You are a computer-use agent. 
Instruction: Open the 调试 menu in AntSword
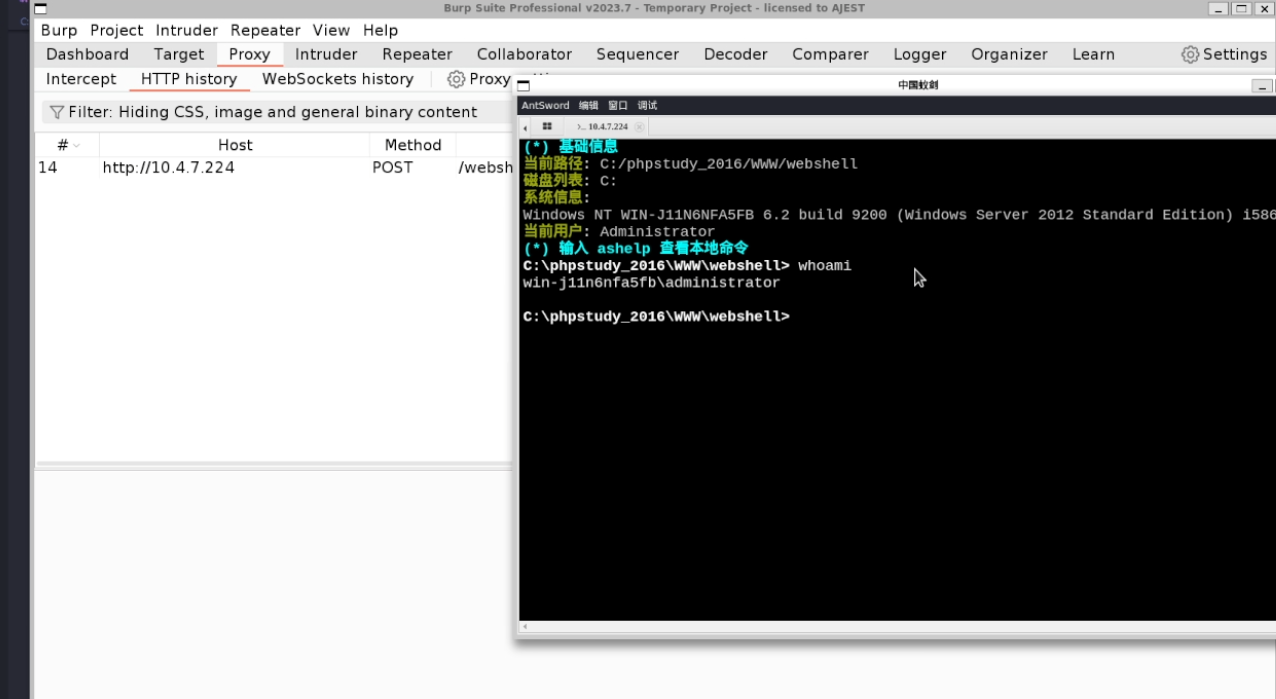[x=647, y=105]
